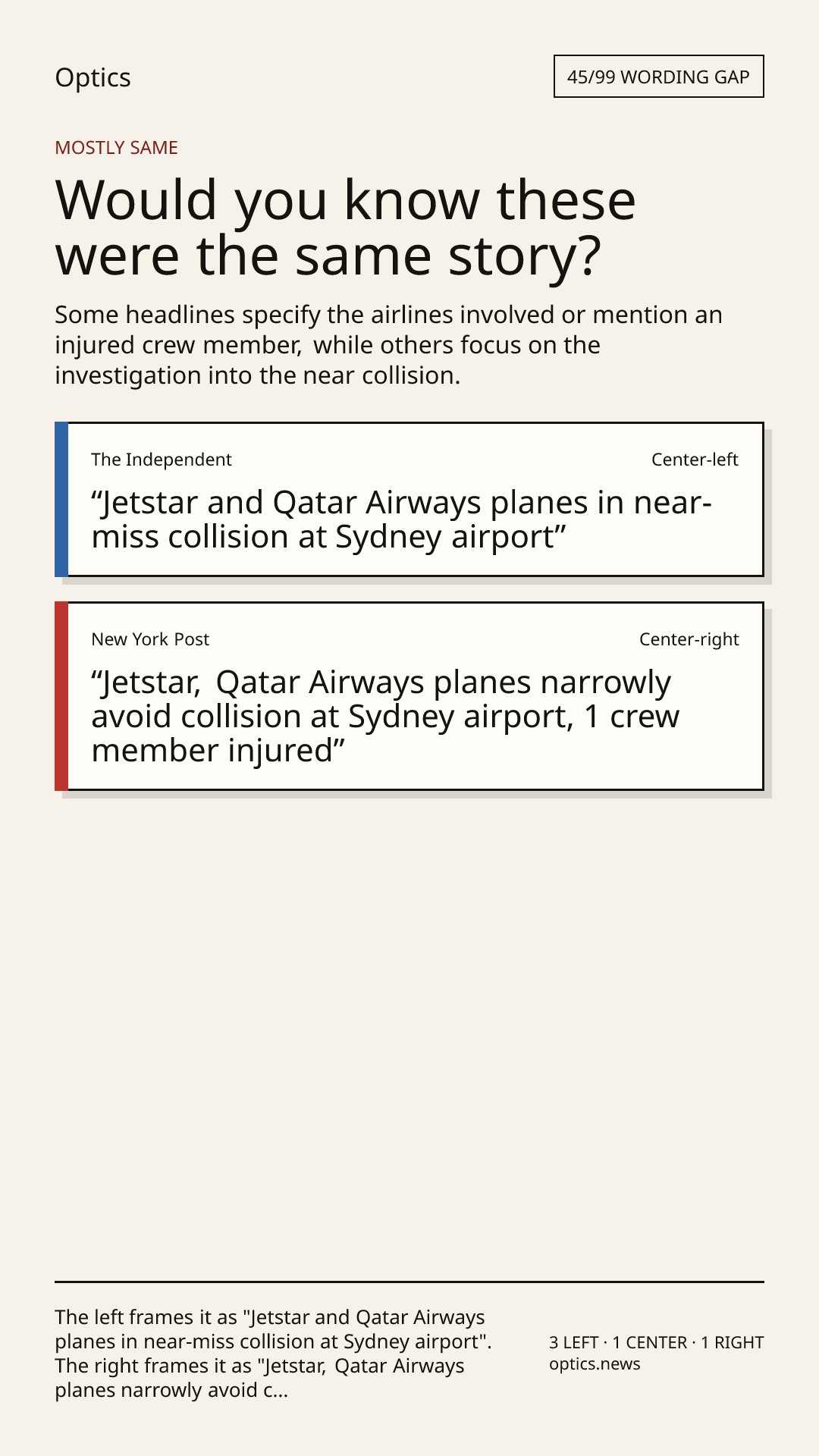
Task: Open the Jetstar near-miss collision headline
Action: click(401, 519)
